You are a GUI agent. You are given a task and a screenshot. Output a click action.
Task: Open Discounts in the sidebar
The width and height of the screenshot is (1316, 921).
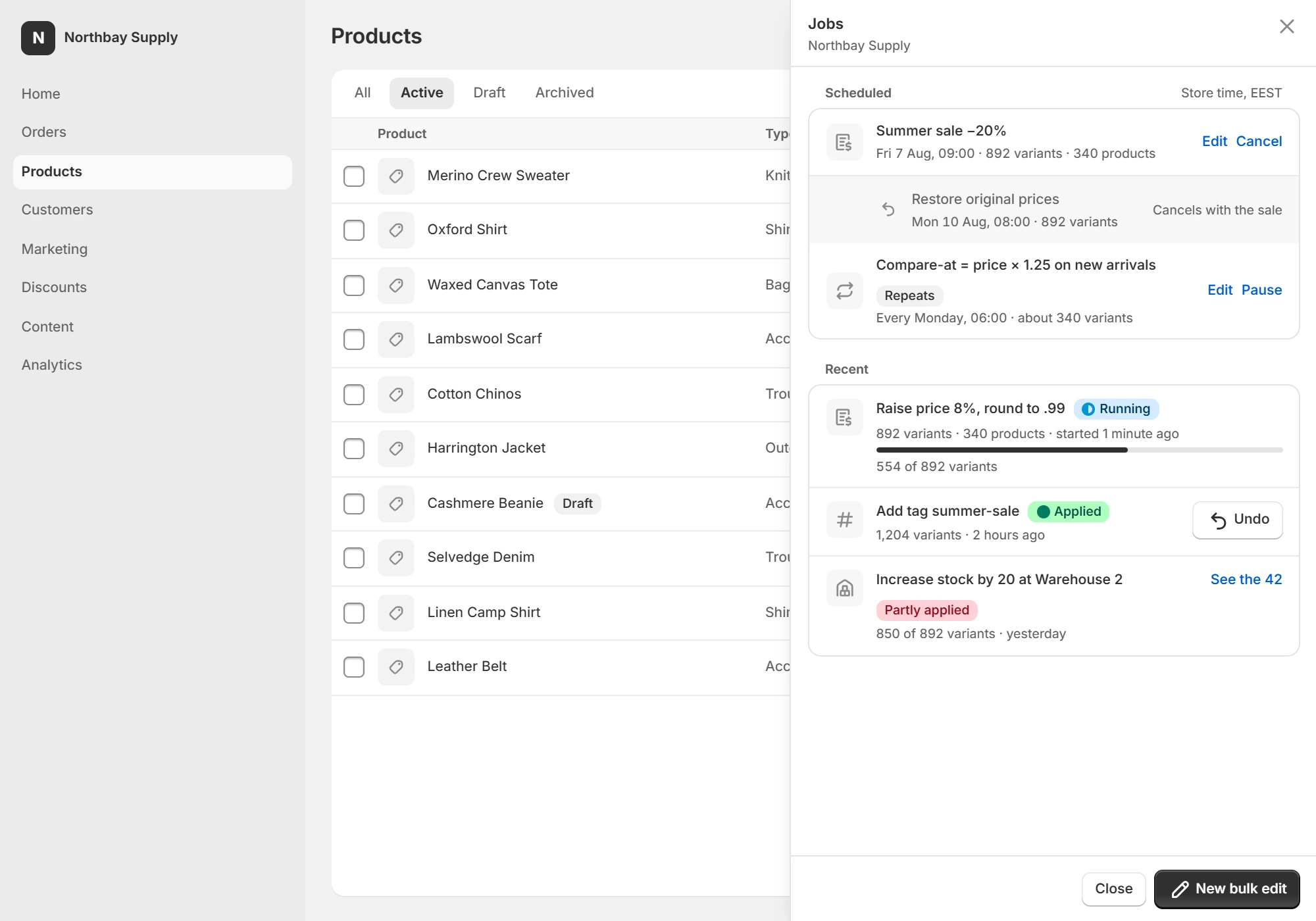[x=153, y=287]
